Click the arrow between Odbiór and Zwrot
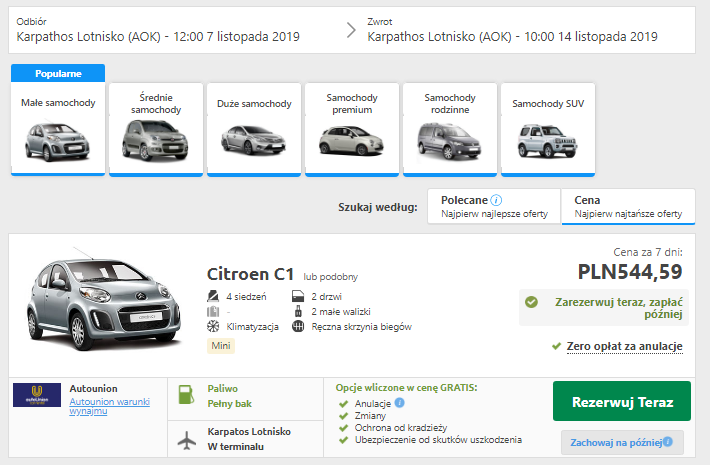 click(351, 30)
